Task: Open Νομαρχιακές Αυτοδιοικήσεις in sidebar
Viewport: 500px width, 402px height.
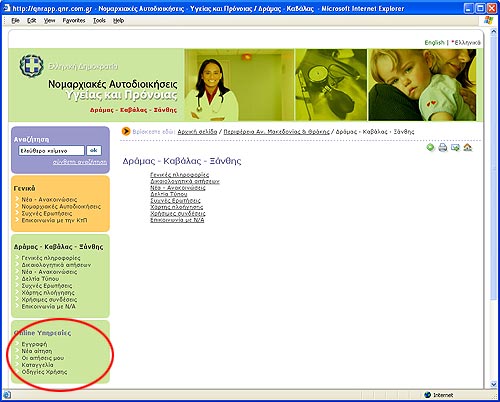Action: click(x=61, y=206)
